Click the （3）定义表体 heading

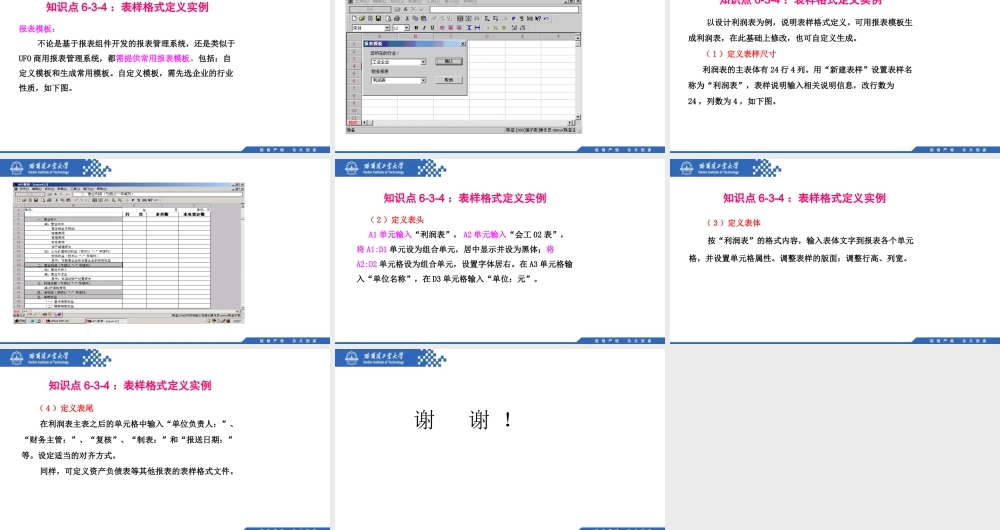pos(733,223)
